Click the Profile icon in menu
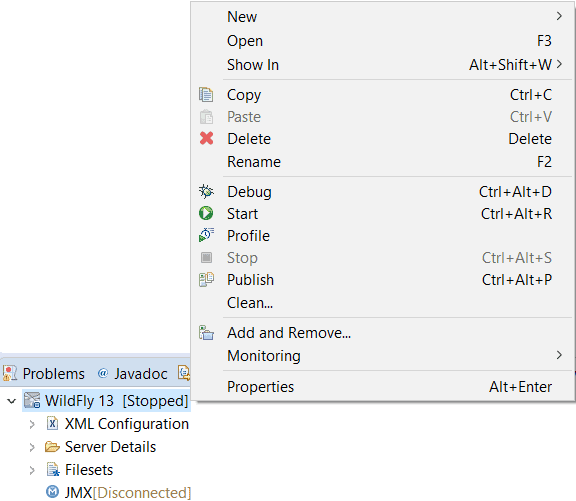Screen dimensions: 576x501 click(x=206, y=235)
